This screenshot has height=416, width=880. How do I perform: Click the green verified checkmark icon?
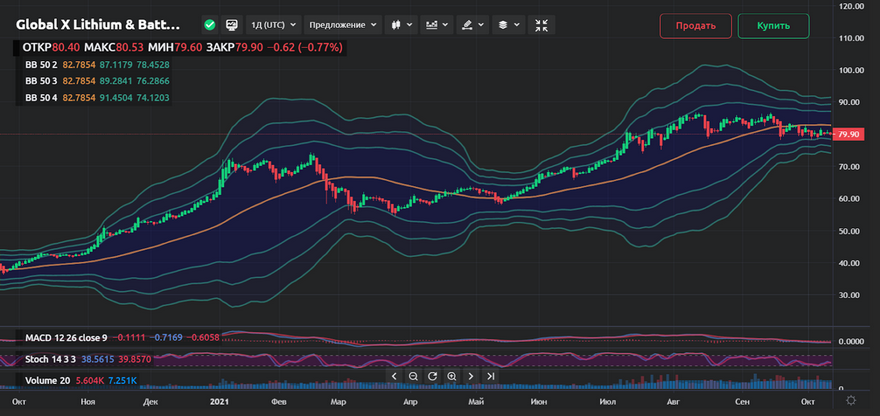coord(208,24)
